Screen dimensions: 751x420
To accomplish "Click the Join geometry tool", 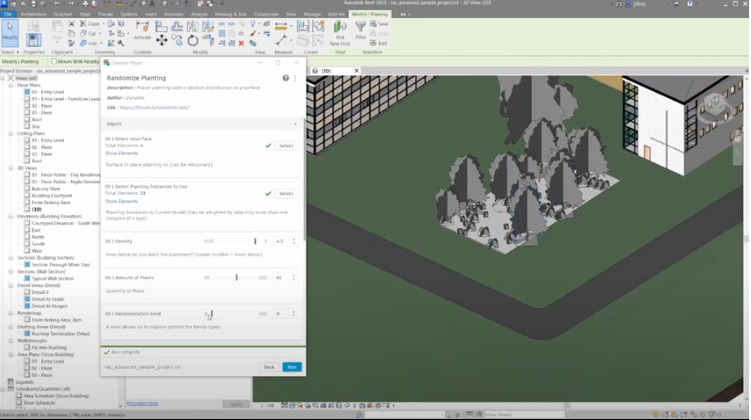I will coord(89,43).
